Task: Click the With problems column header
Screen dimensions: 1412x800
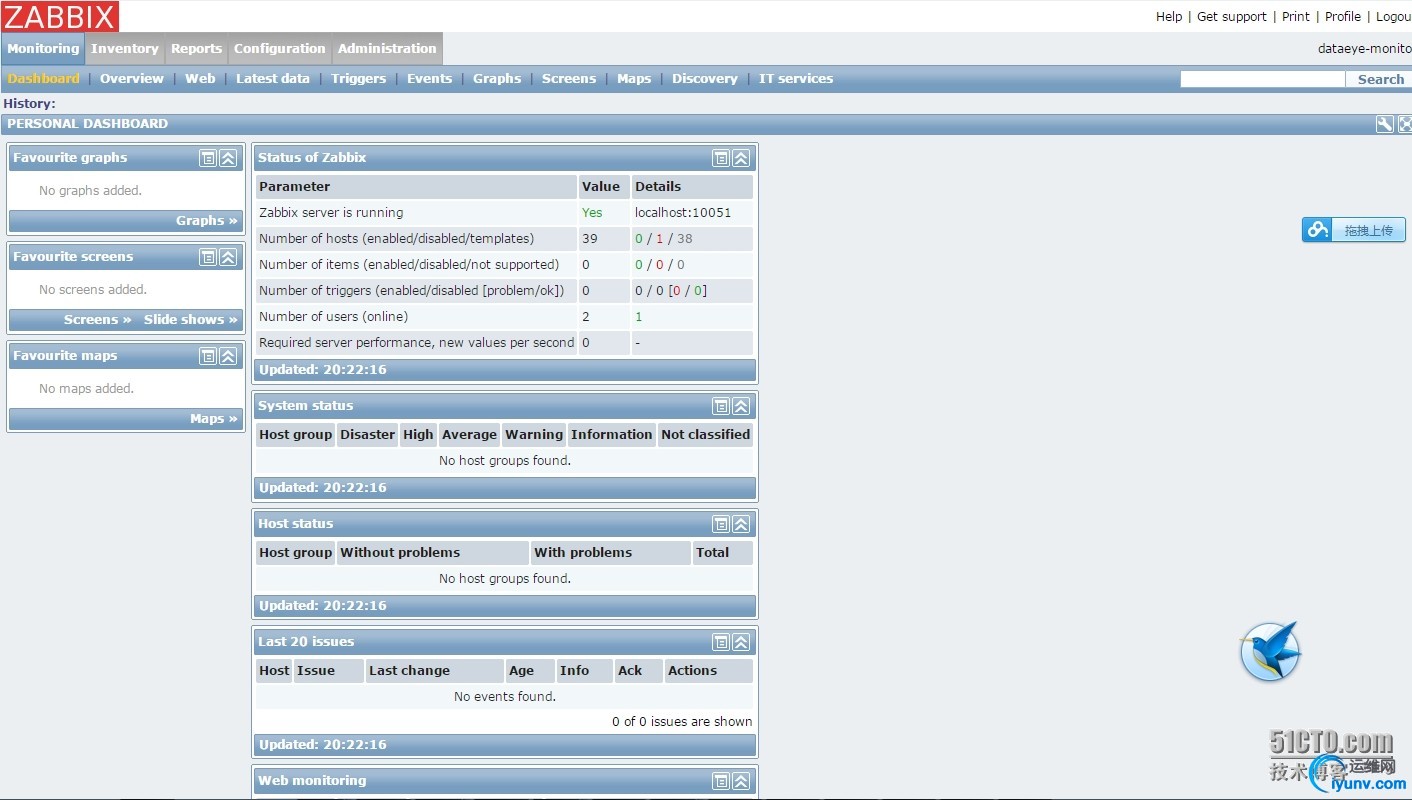Action: click(x=610, y=553)
